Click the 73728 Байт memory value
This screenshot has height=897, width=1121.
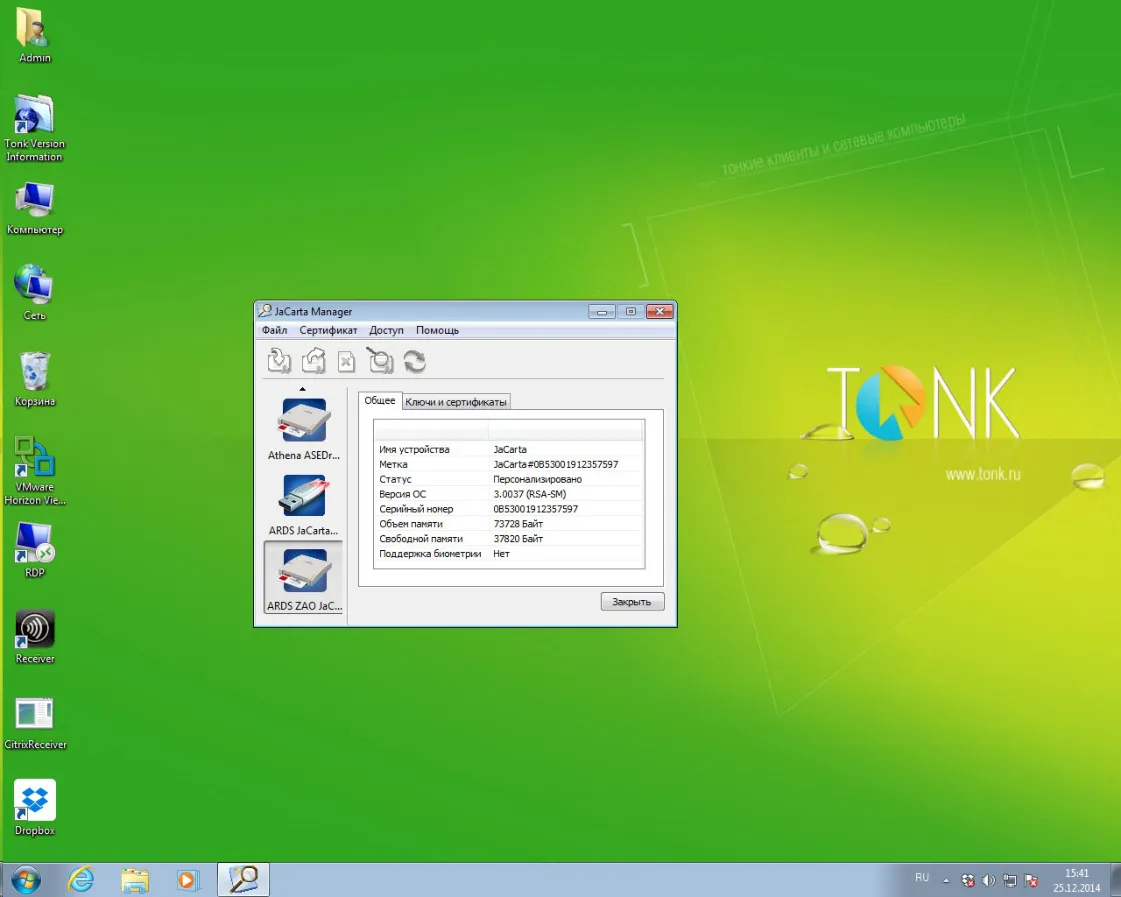518,524
